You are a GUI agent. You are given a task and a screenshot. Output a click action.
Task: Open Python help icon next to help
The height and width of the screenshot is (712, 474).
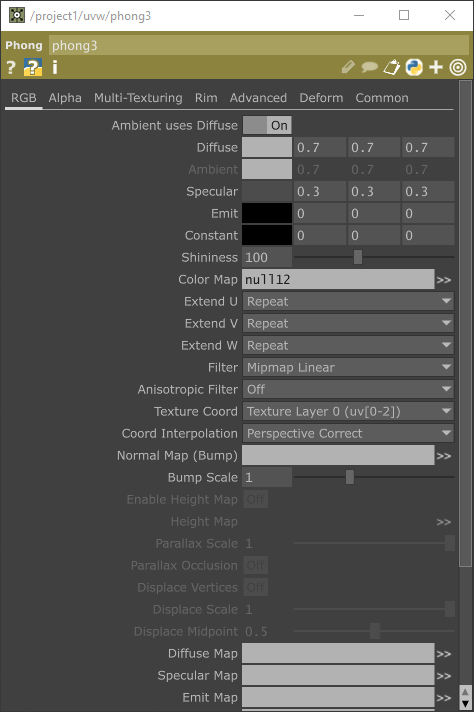click(x=33, y=68)
